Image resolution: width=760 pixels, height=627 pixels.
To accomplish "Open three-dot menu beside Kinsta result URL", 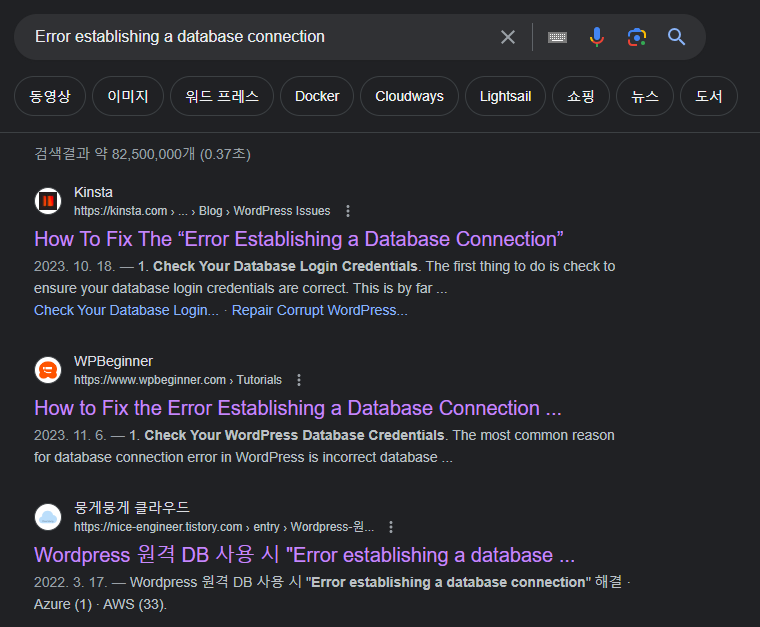I will tap(348, 211).
